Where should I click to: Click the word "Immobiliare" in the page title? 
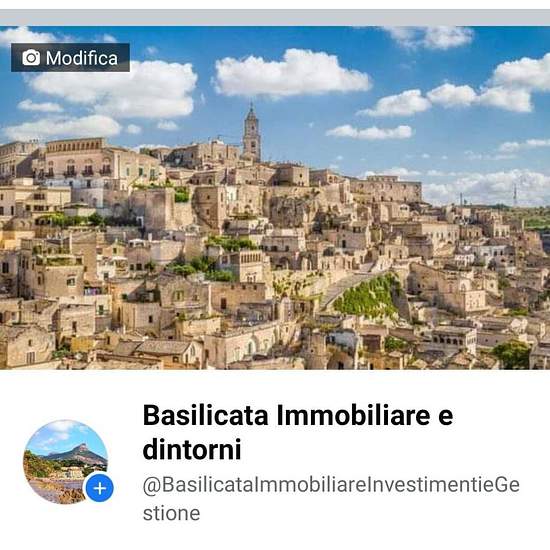tap(353, 415)
